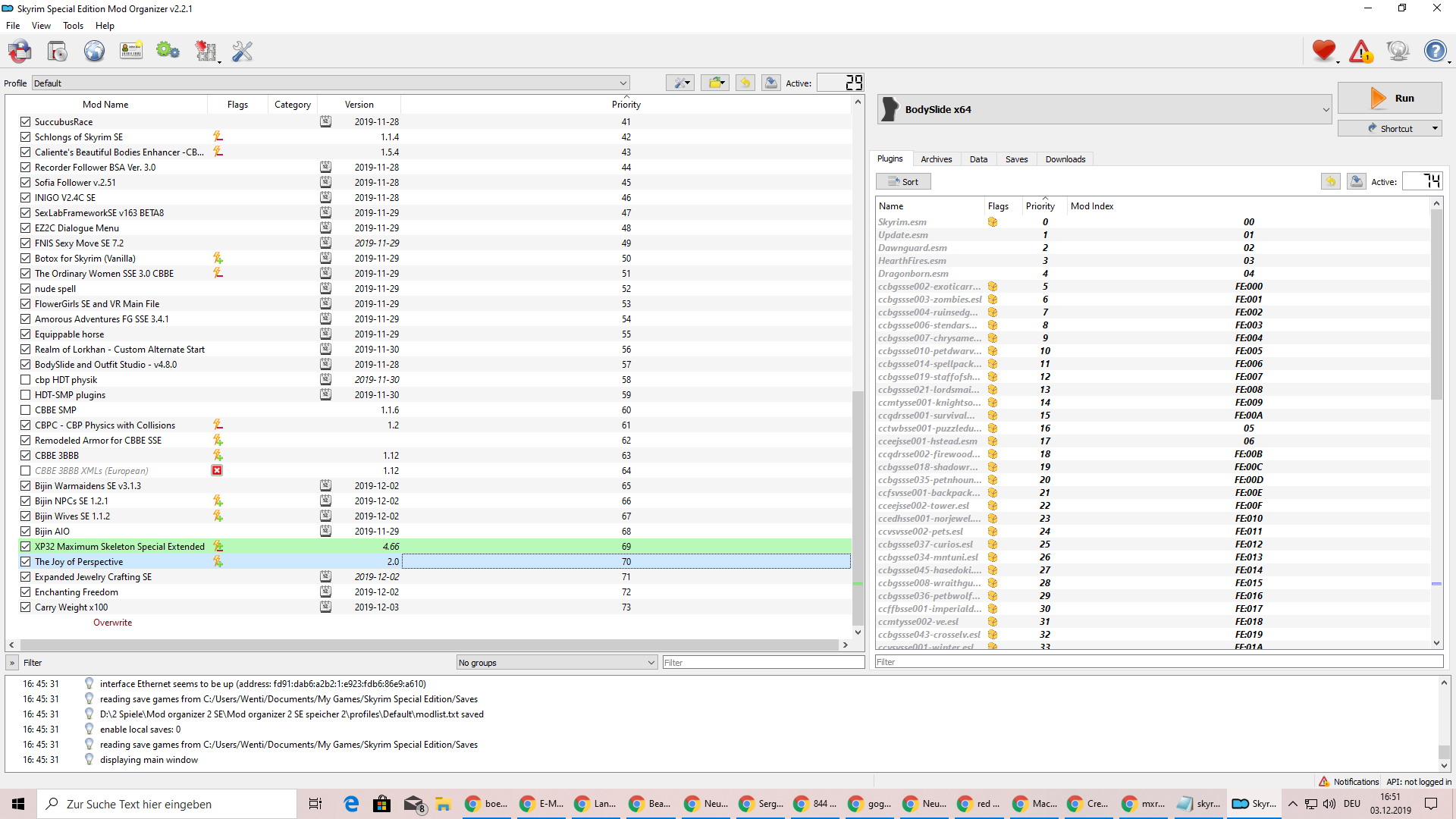Enable CBBE 3BBB XMLs (European) checkbox
The height and width of the screenshot is (819, 1456).
pyautogui.click(x=26, y=470)
